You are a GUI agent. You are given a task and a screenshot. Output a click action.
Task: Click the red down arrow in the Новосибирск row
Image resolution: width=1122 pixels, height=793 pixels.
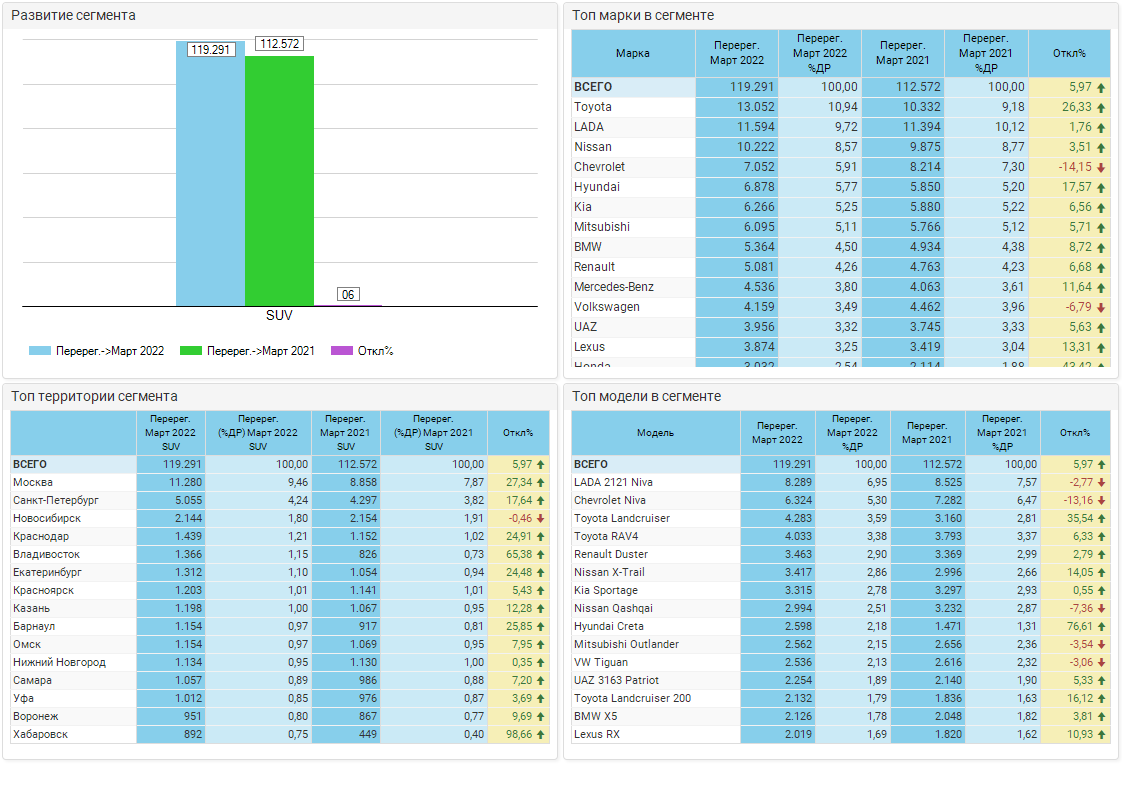pyautogui.click(x=540, y=519)
